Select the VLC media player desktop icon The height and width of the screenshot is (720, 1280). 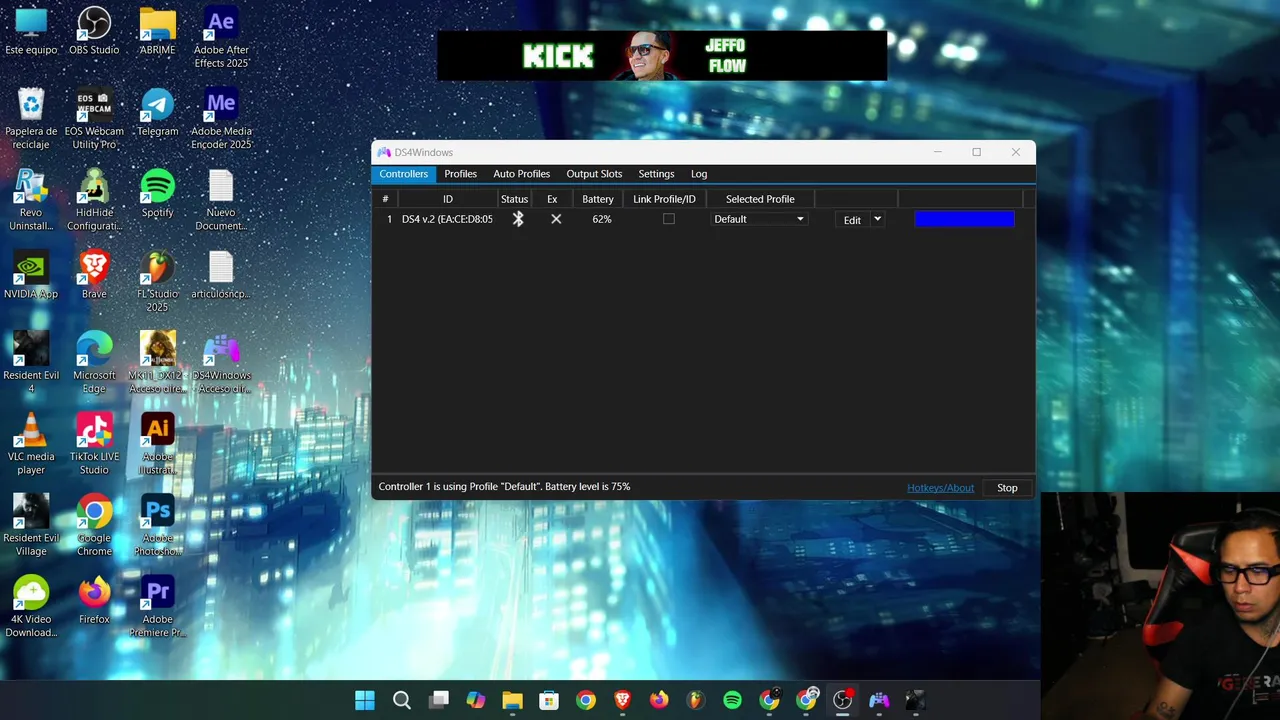(31, 444)
